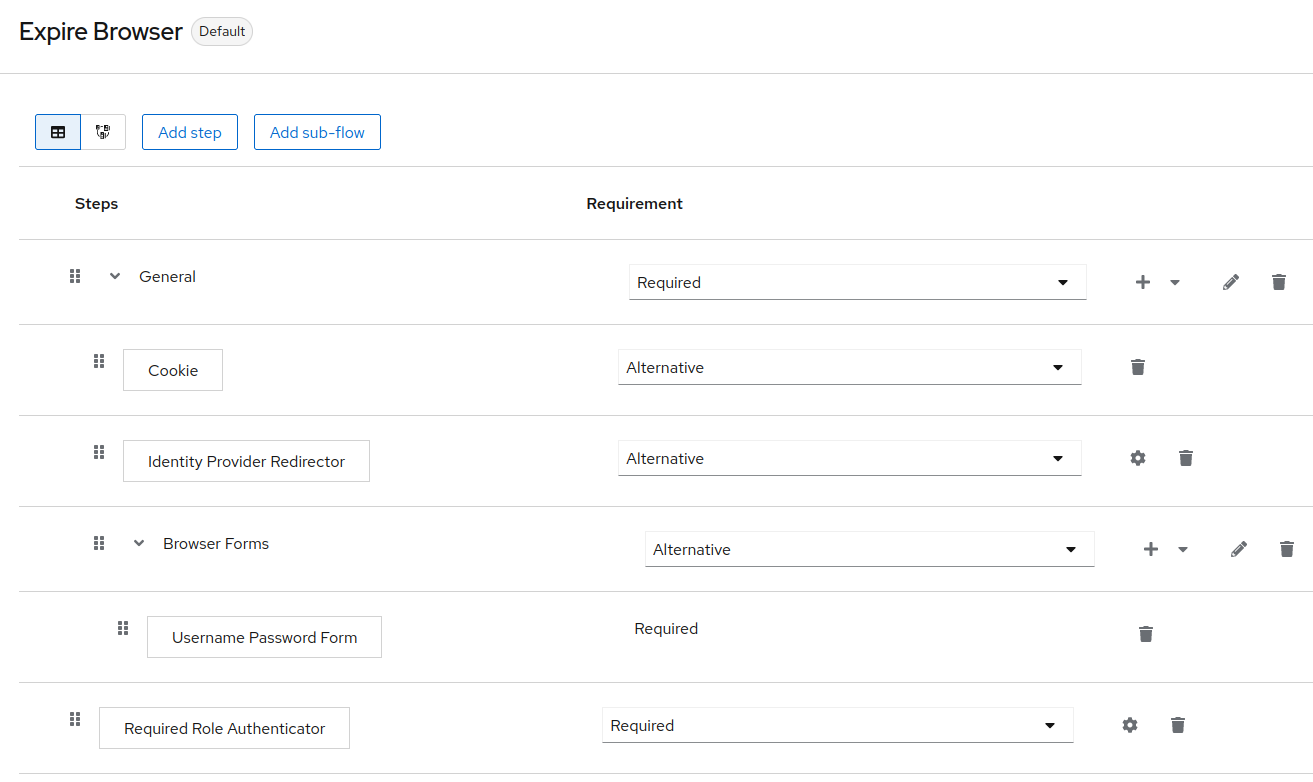The width and height of the screenshot is (1313, 782).
Task: Open General requirement dropdown
Action: click(857, 283)
